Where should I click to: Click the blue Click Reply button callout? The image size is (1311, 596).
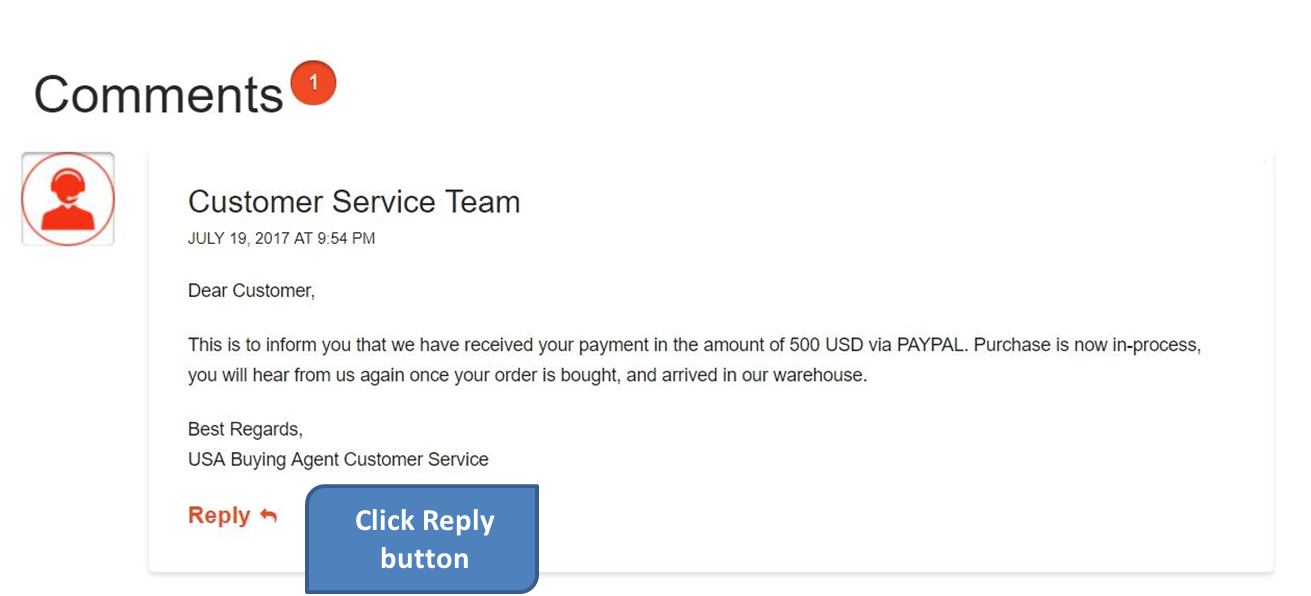(422, 539)
